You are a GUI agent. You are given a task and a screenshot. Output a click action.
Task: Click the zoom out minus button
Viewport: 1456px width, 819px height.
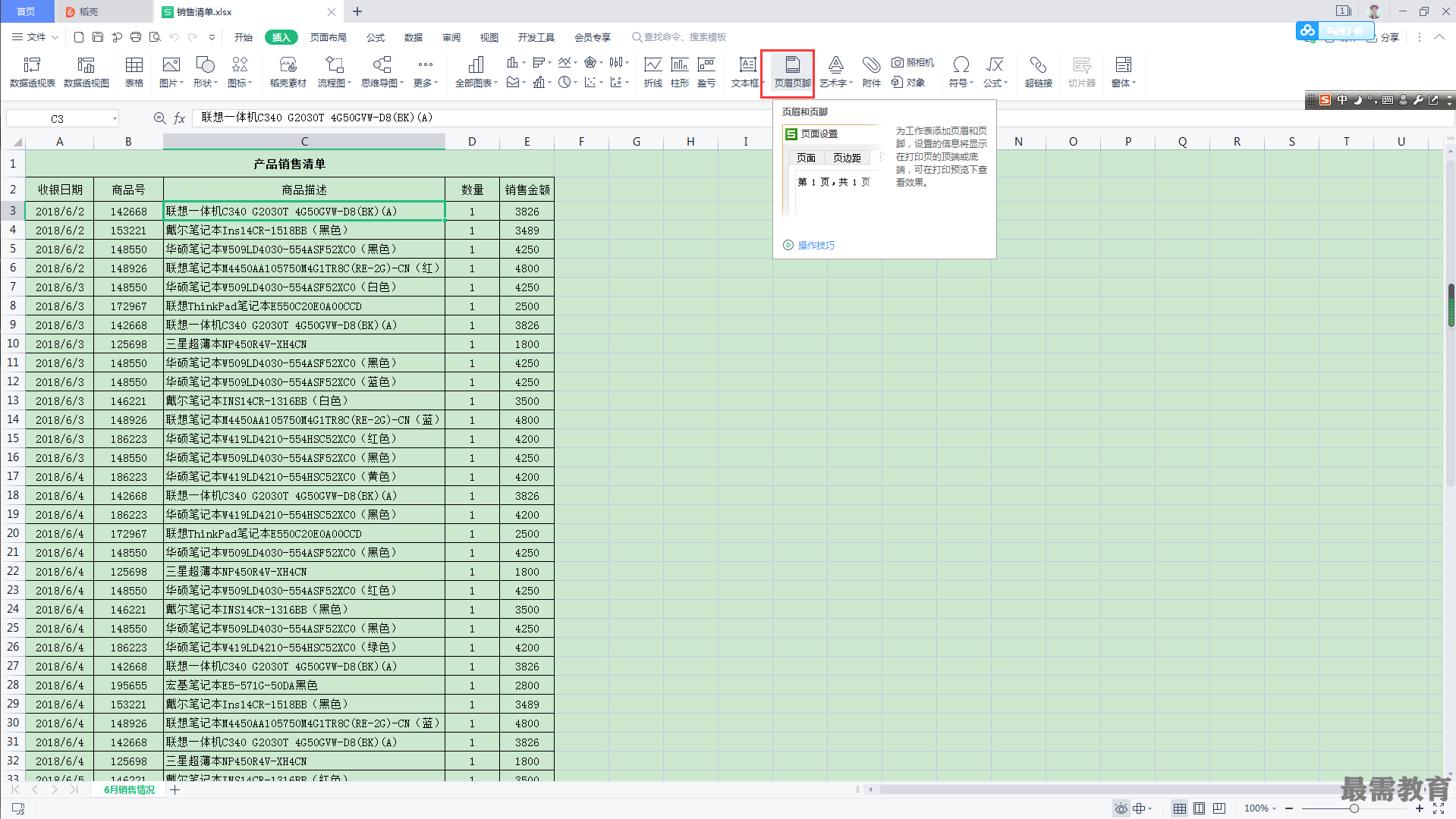coord(1289,808)
